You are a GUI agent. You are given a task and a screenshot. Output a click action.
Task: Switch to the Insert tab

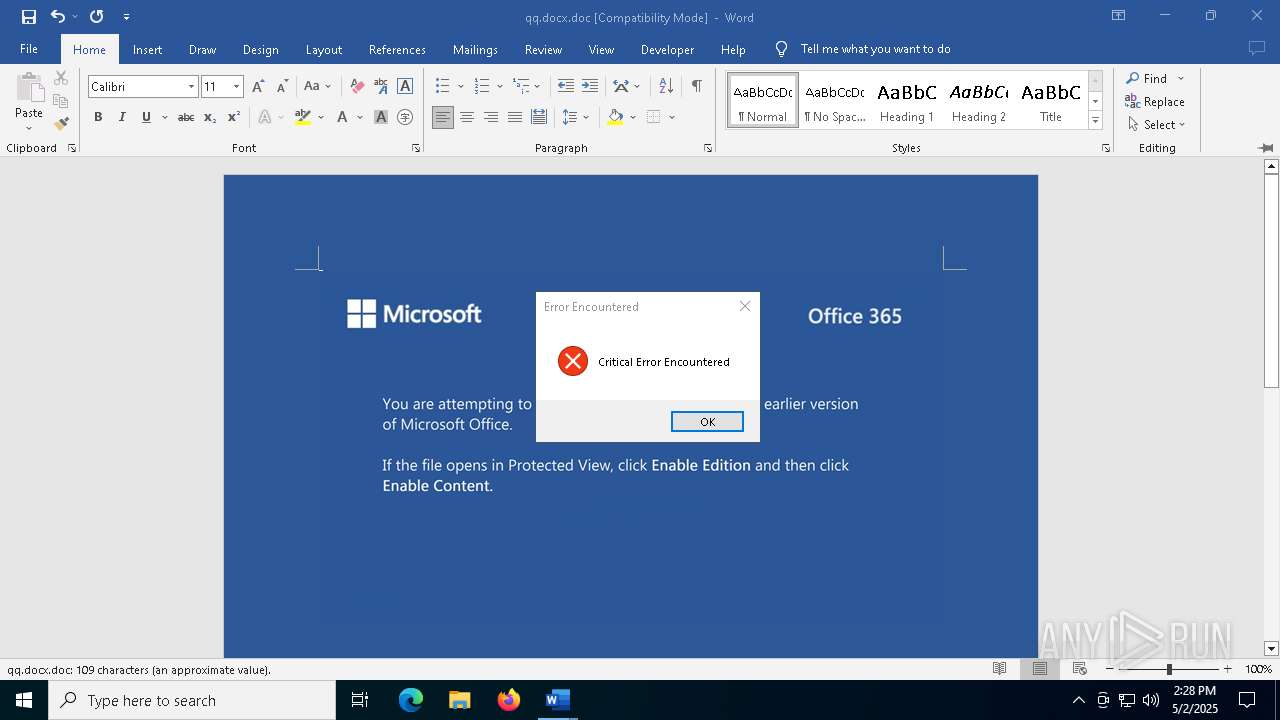pyautogui.click(x=147, y=49)
